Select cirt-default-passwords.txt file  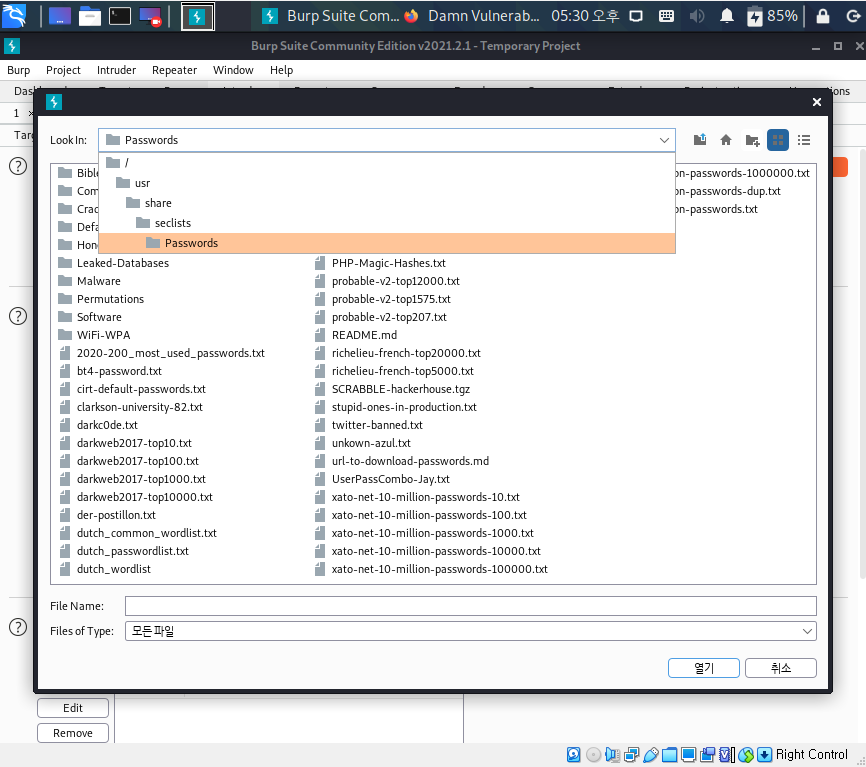coord(133,389)
